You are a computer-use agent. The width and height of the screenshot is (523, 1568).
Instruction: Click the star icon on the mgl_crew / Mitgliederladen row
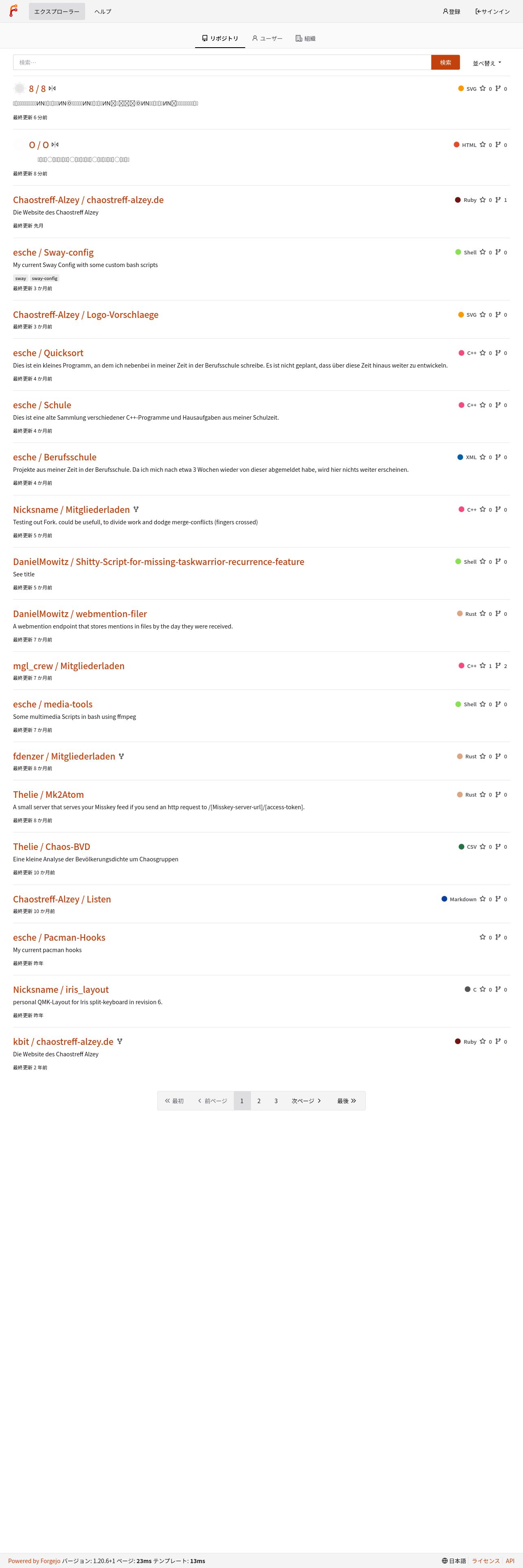pos(482,666)
